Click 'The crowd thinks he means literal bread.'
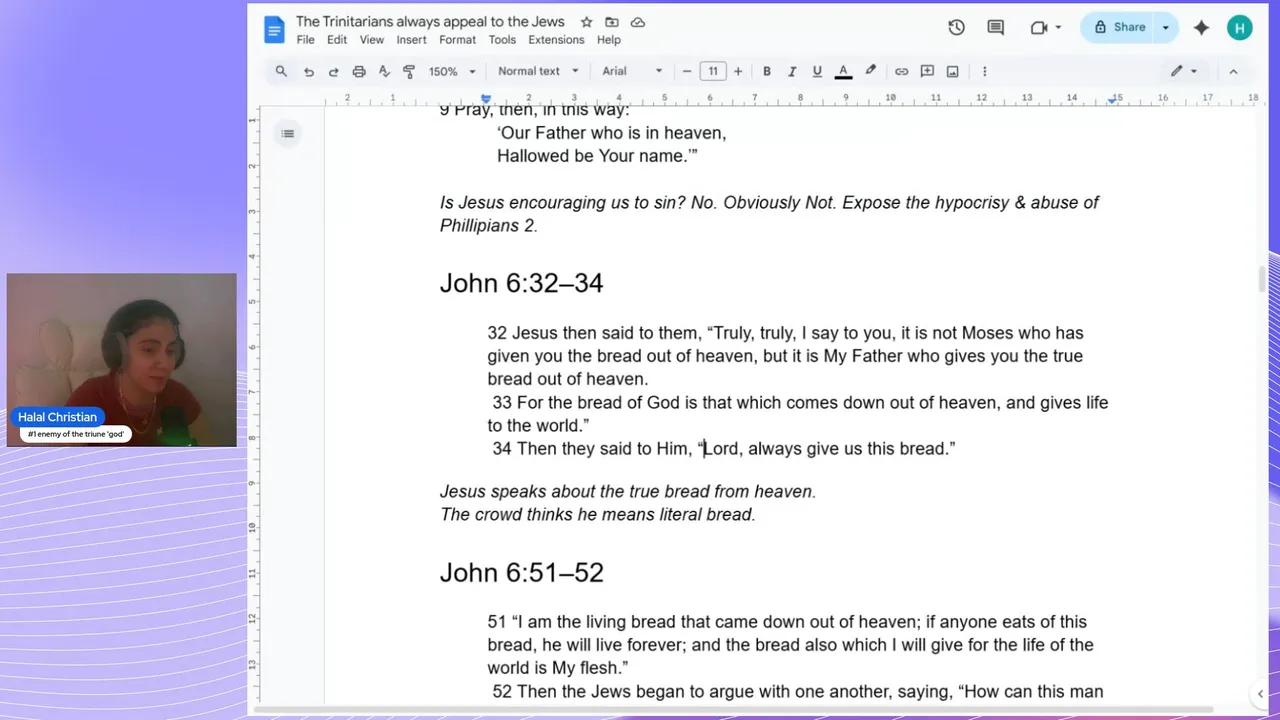This screenshot has height=720, width=1280. (x=598, y=514)
